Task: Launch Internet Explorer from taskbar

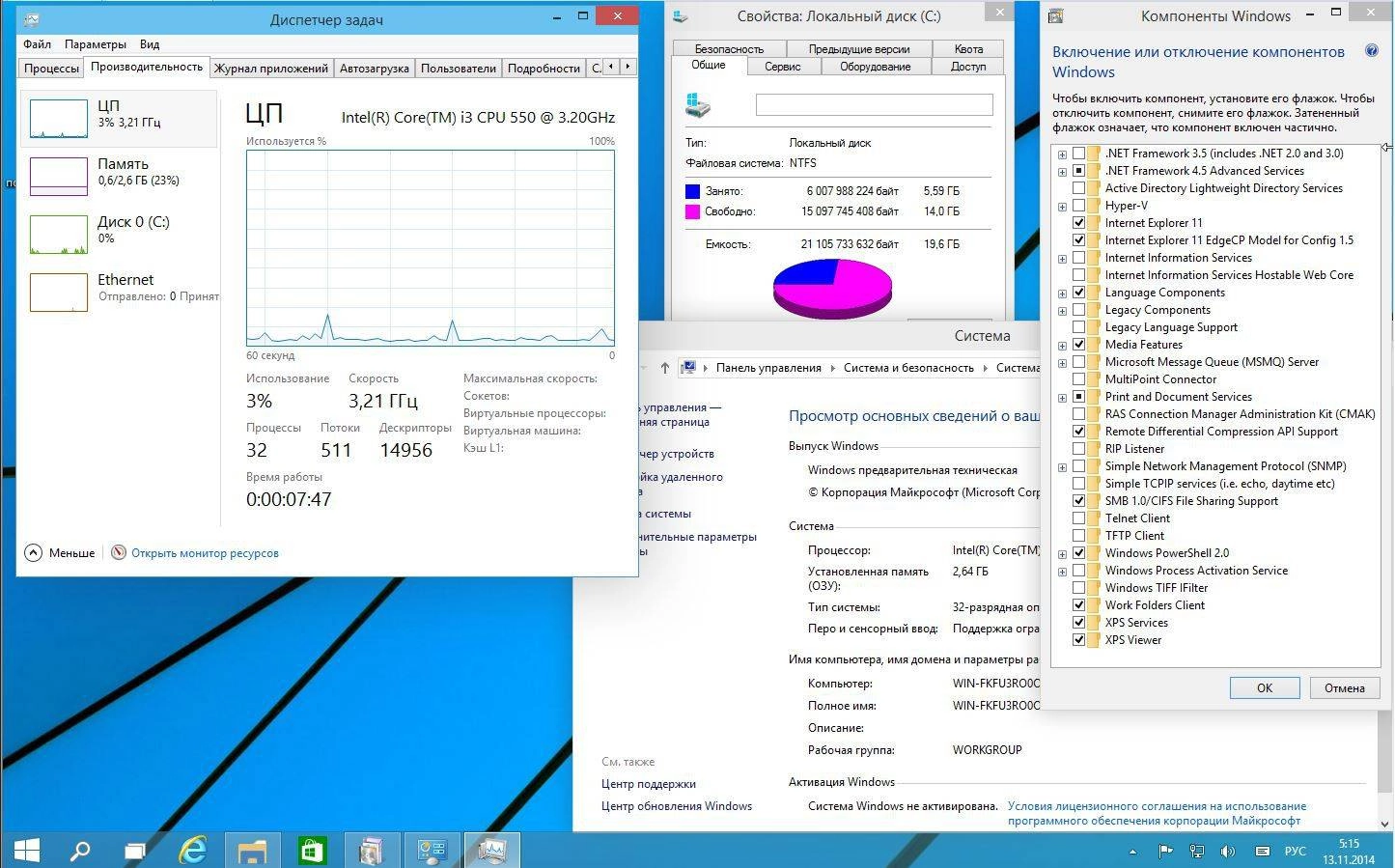Action: pos(193,850)
